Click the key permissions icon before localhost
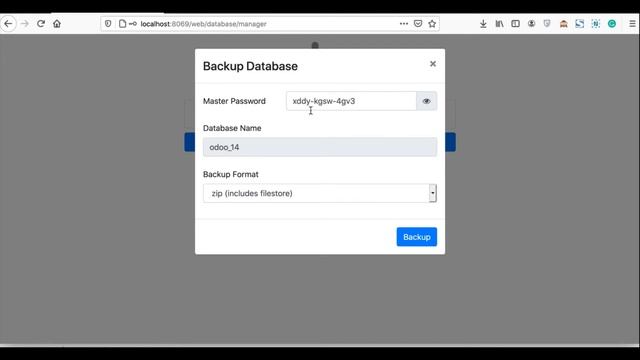This screenshot has width=640, height=360. tap(133, 24)
